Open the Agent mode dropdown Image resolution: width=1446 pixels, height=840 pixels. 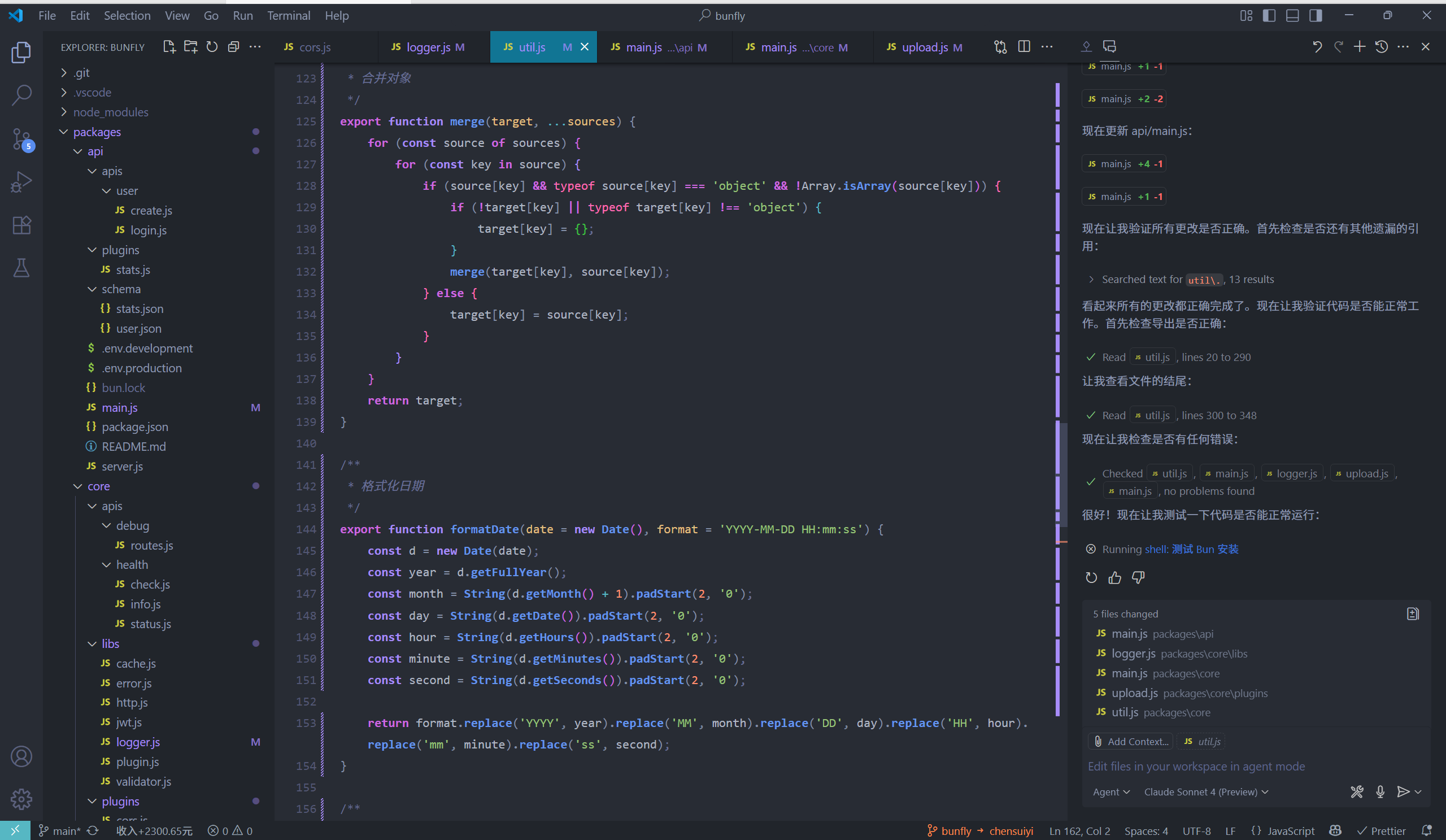coord(1111,792)
